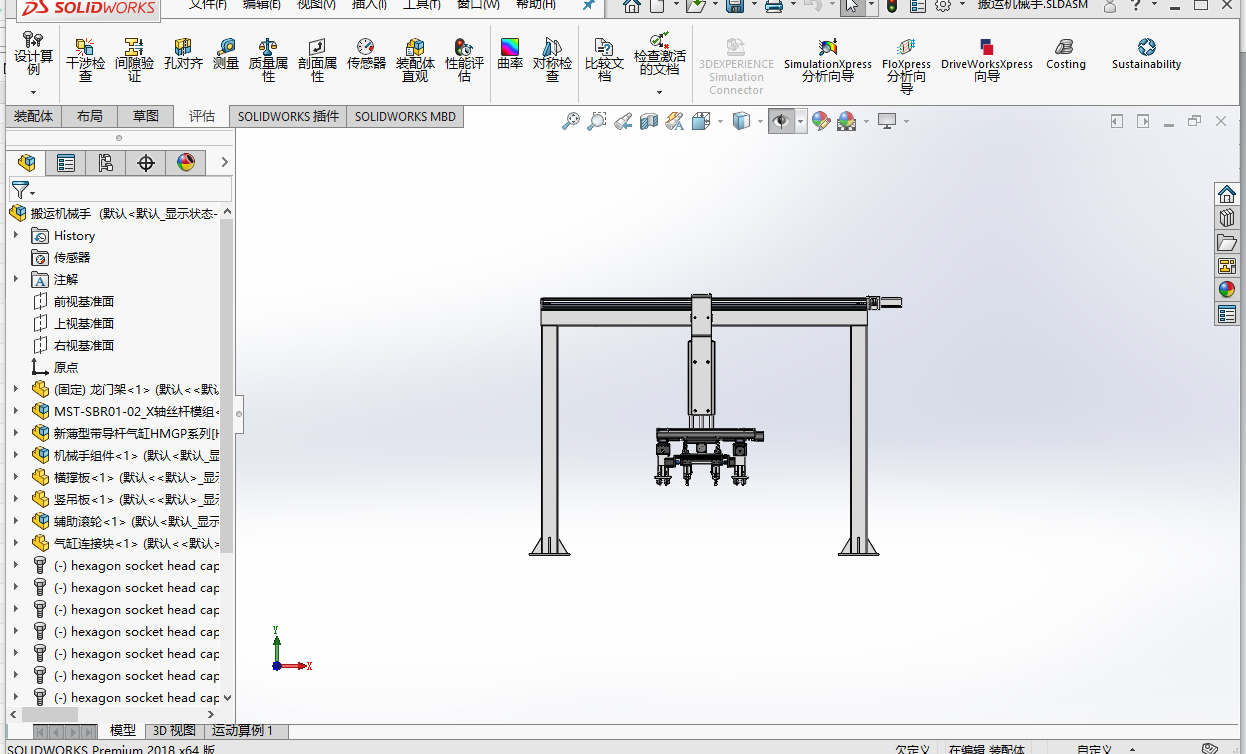
Task: Open the 曲率 curvature display tool
Action: point(510,54)
